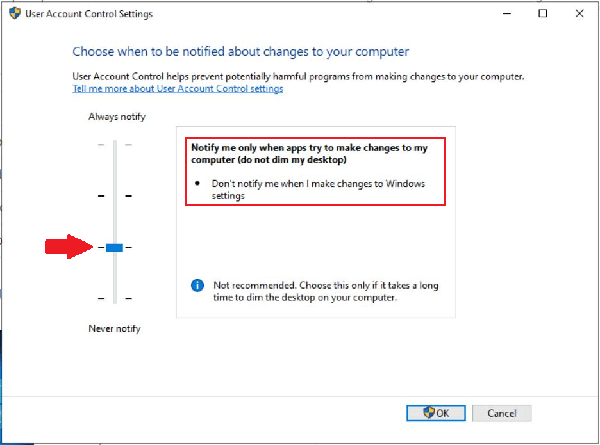Click the shield icon on the OK button

click(430, 412)
